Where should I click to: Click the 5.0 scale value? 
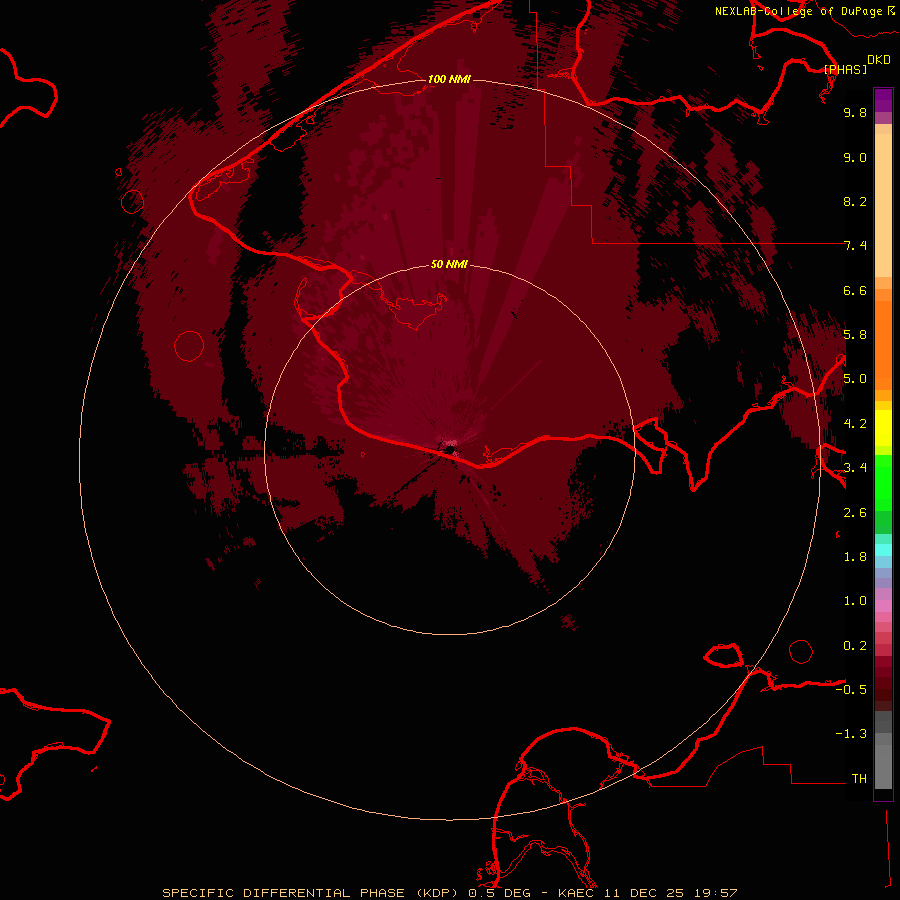coord(855,379)
